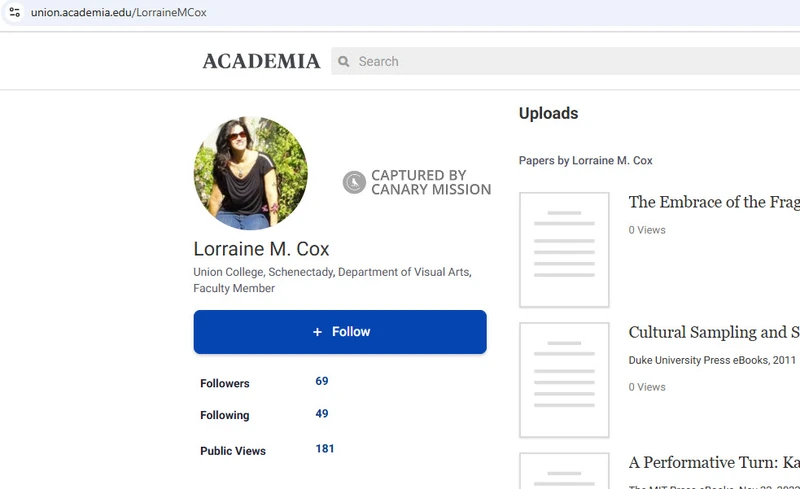
Task: Open the document thumbnail for A Performative Turn
Action: click(564, 471)
